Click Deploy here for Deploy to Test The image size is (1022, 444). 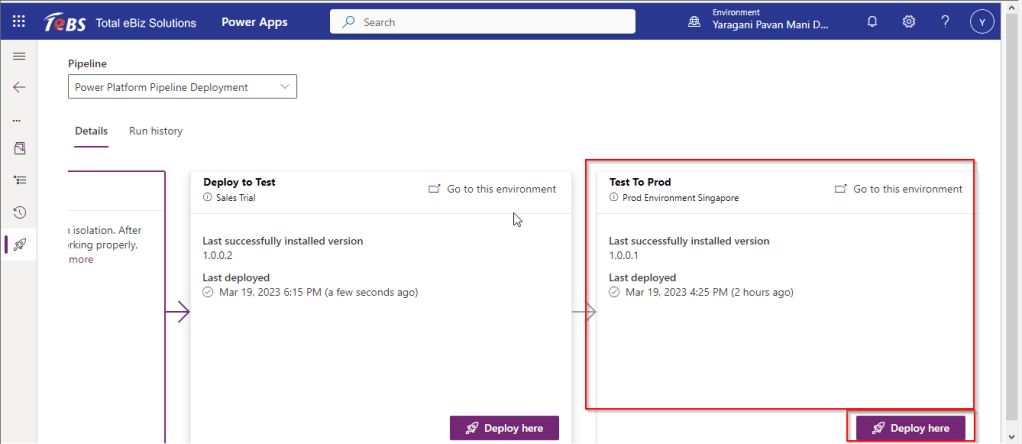tap(504, 428)
